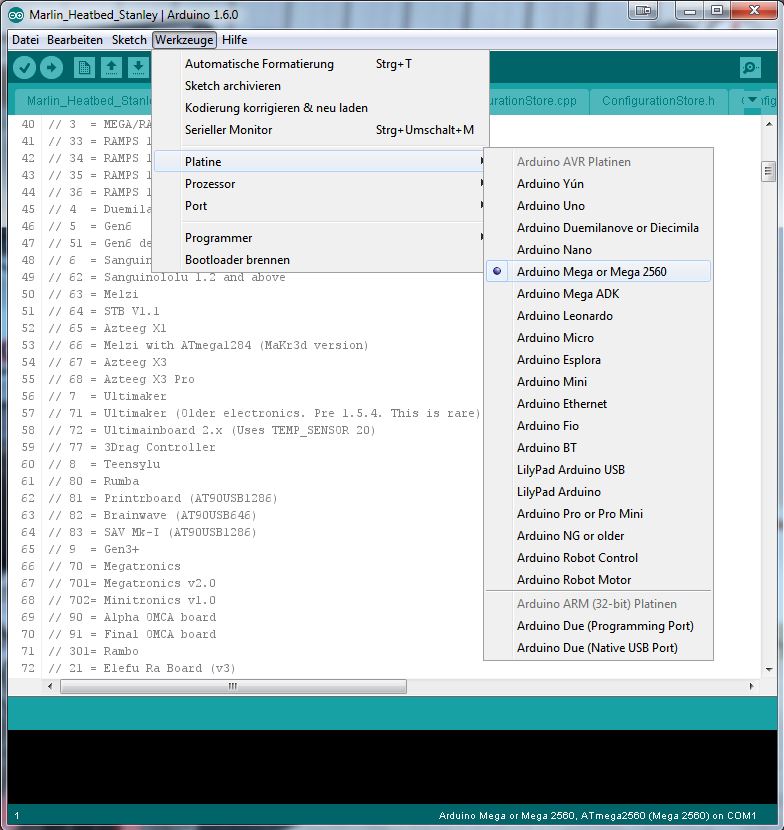Click the vertical scrollbar down arrow
Image resolution: width=784 pixels, height=830 pixels.
(x=769, y=670)
